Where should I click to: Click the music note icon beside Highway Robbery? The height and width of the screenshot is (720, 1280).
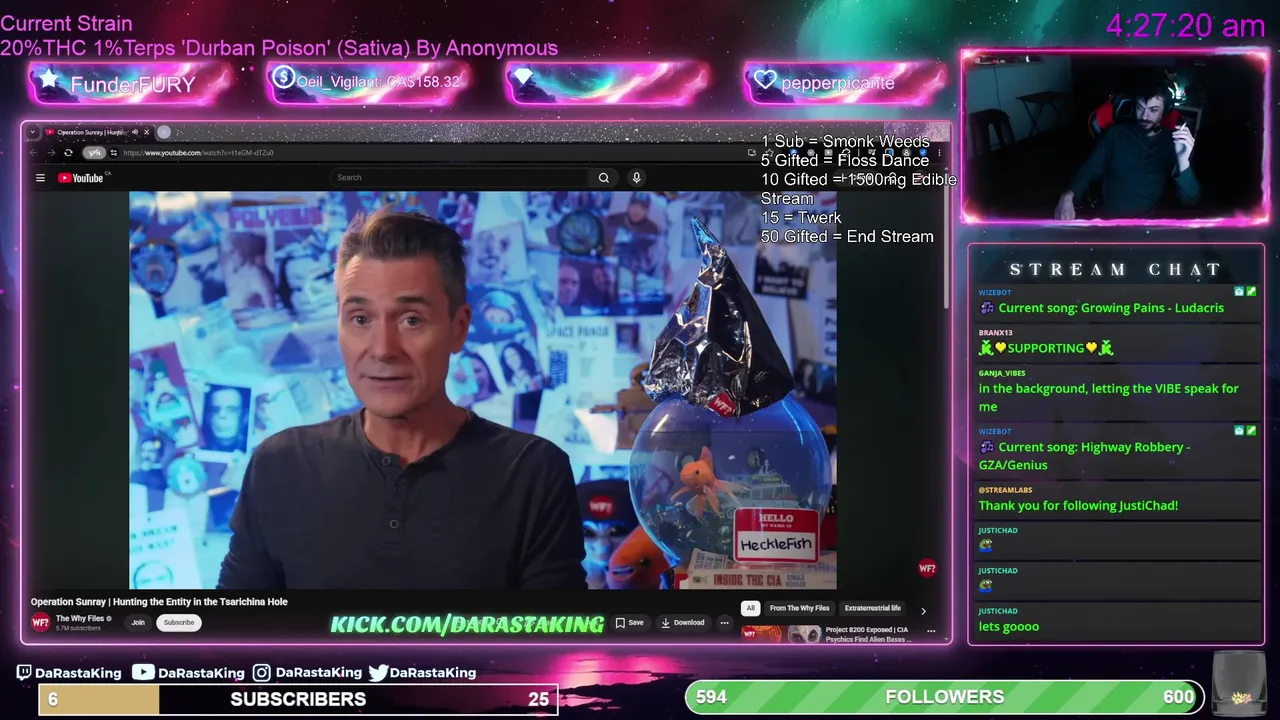[x=987, y=447]
